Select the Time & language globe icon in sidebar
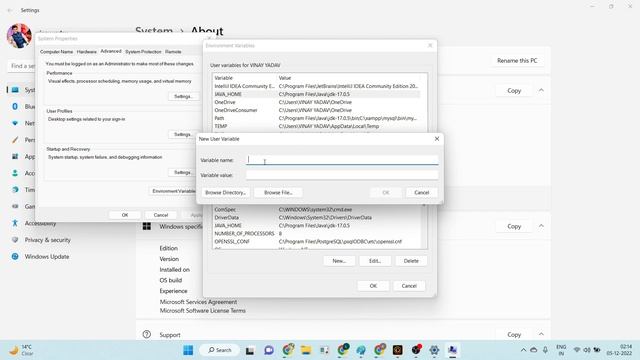 [x=15, y=190]
